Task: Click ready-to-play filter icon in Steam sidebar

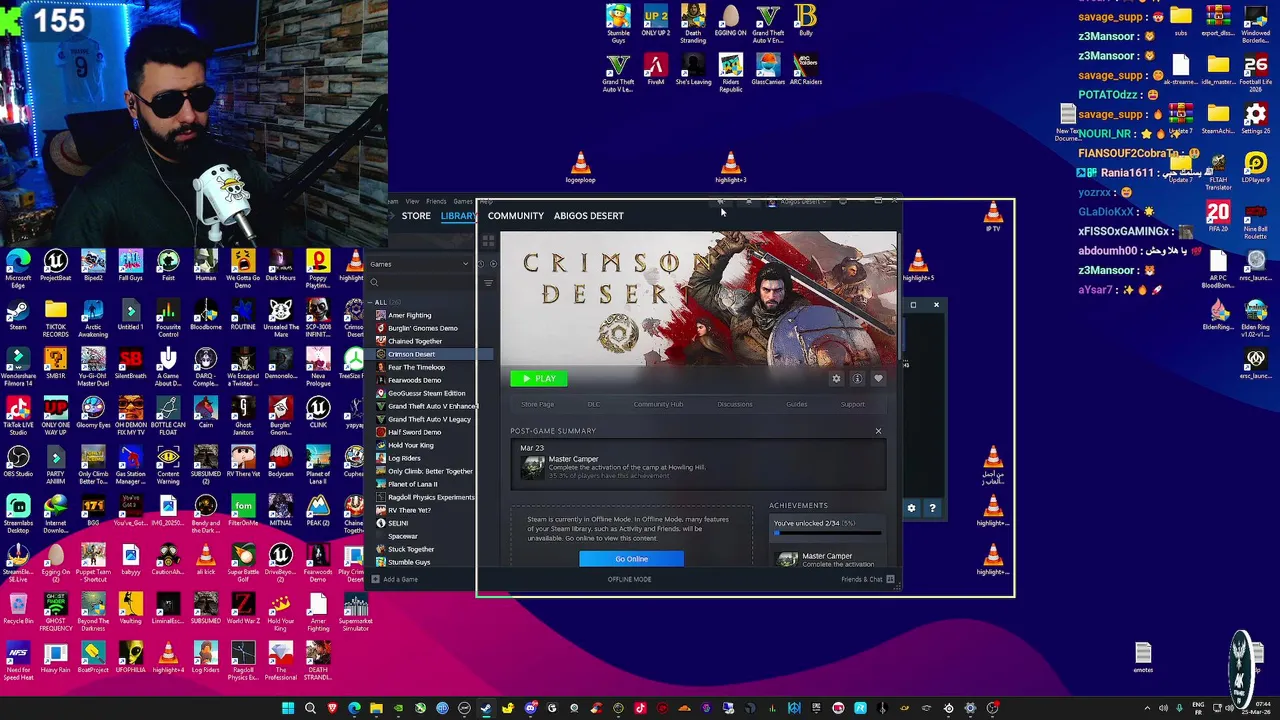Action: [x=492, y=264]
